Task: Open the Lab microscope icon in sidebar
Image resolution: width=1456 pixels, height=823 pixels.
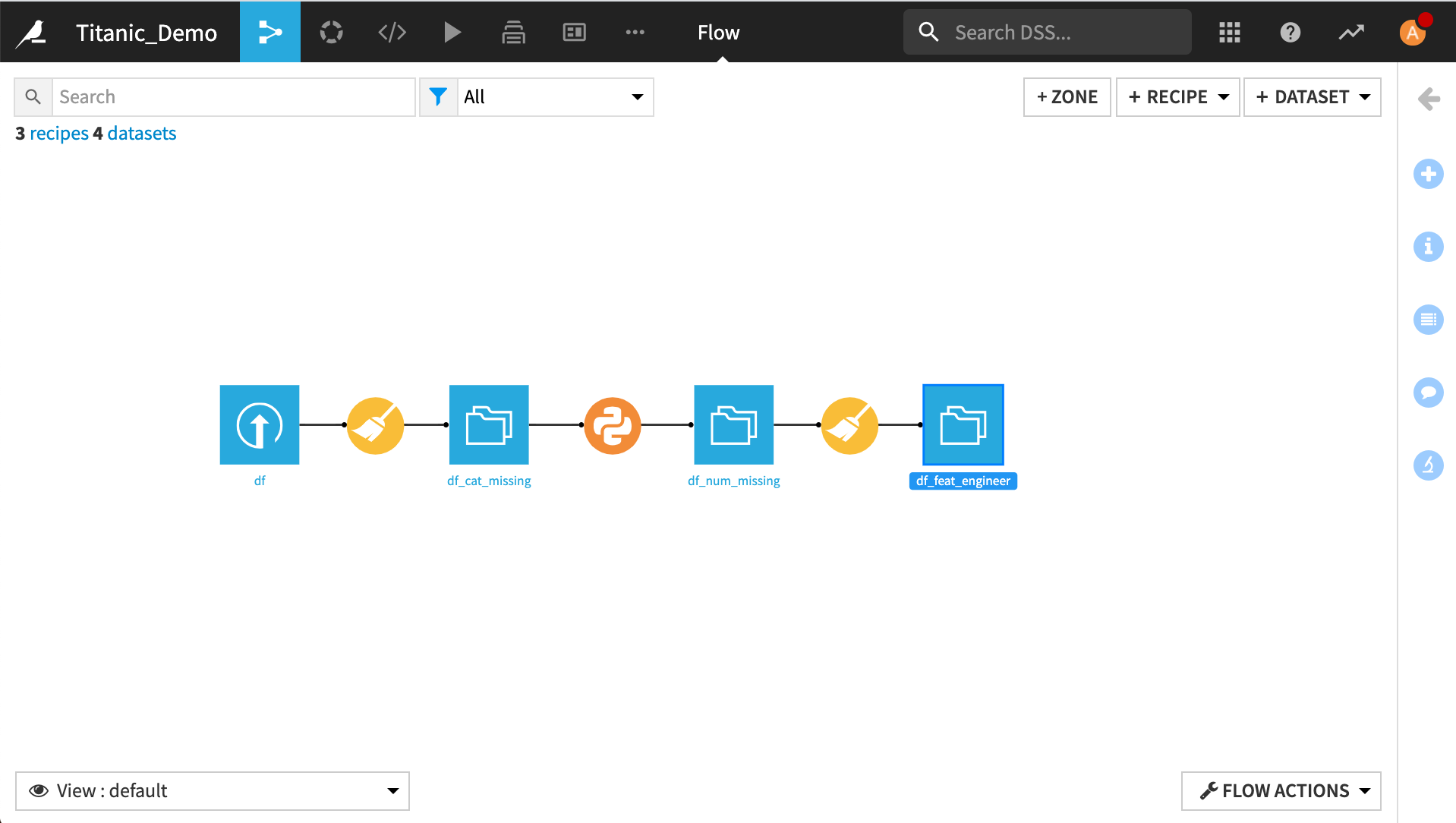Action: click(x=1428, y=465)
